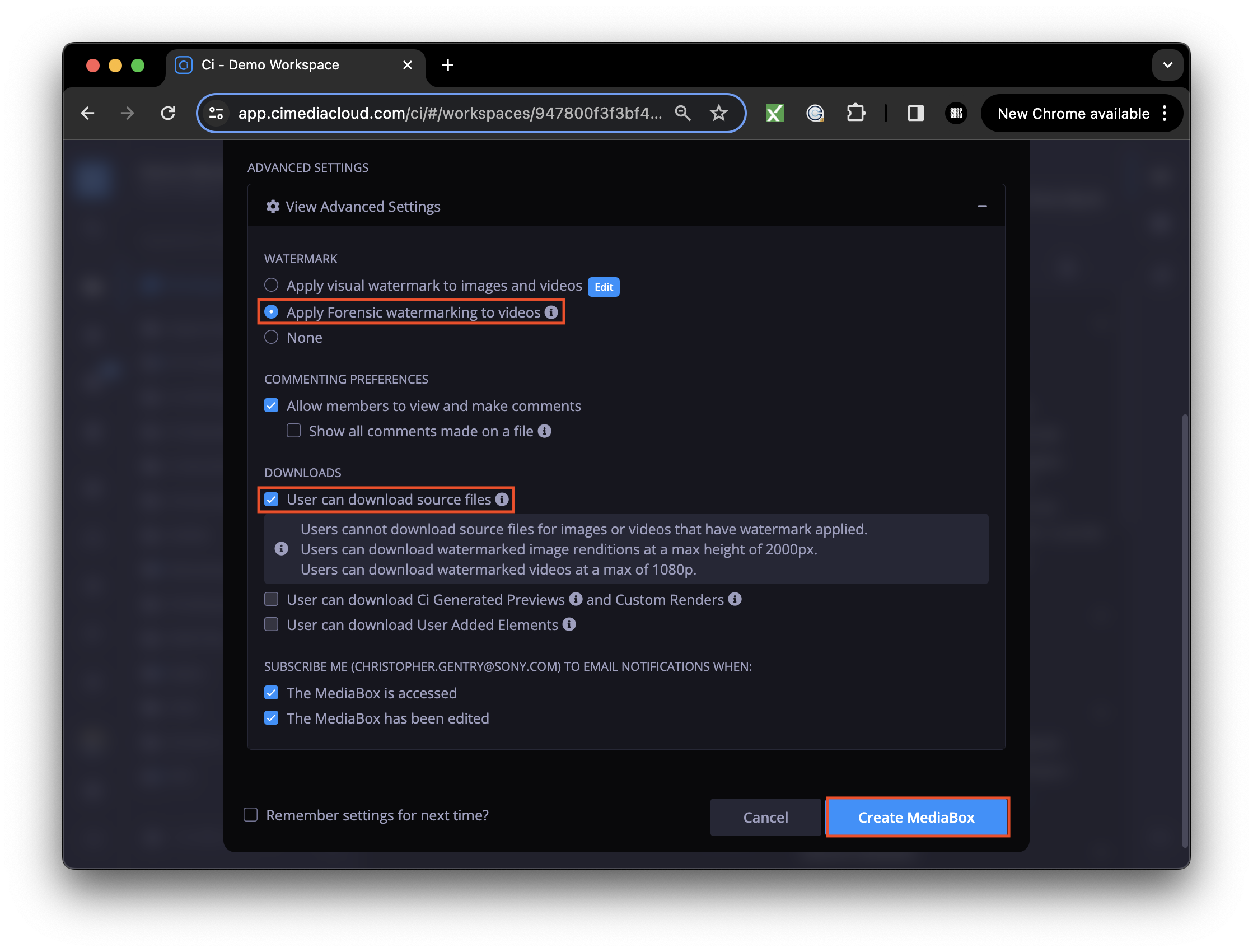
Task: Click the Excel extension icon in the toolbar
Action: [774, 113]
